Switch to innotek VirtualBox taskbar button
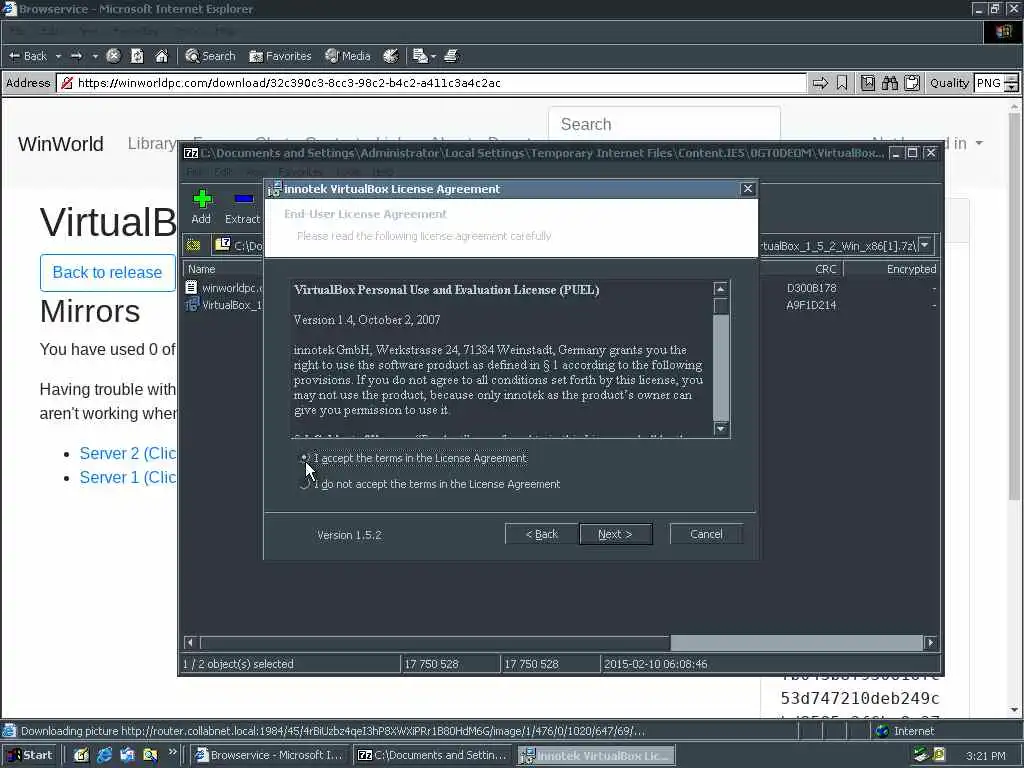The width and height of the screenshot is (1024, 768). [597, 755]
